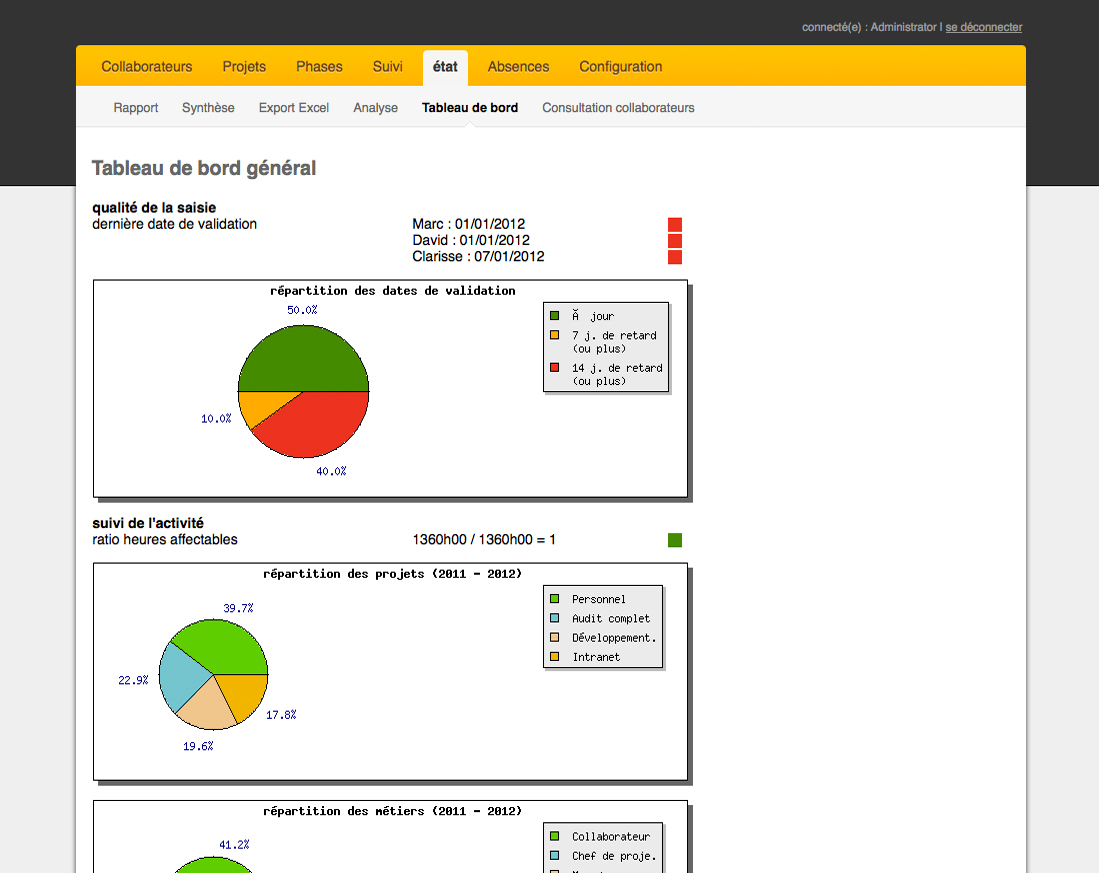Click the 50.0% label on validation chart

click(302, 310)
